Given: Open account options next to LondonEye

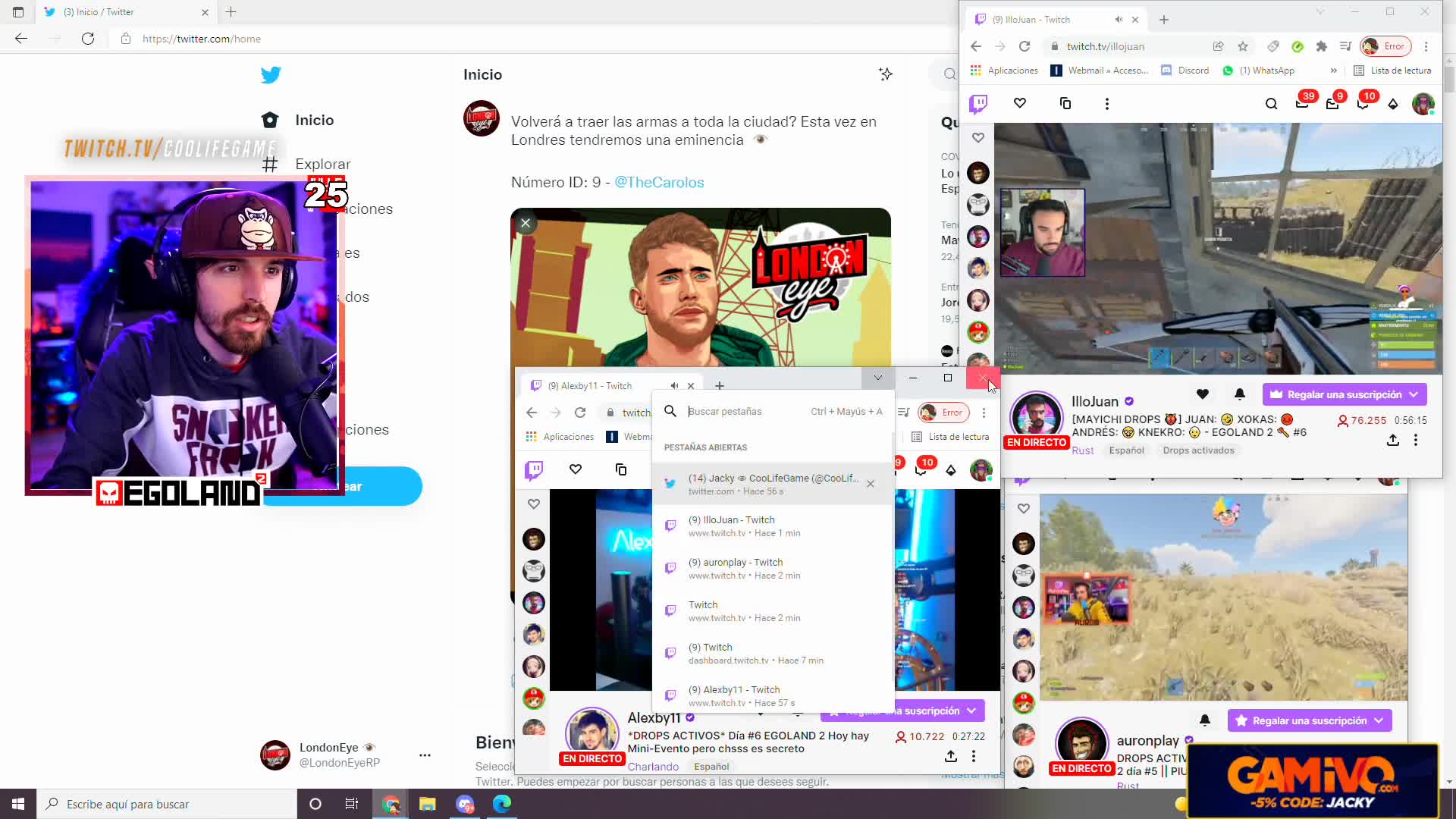Looking at the screenshot, I should point(425,755).
